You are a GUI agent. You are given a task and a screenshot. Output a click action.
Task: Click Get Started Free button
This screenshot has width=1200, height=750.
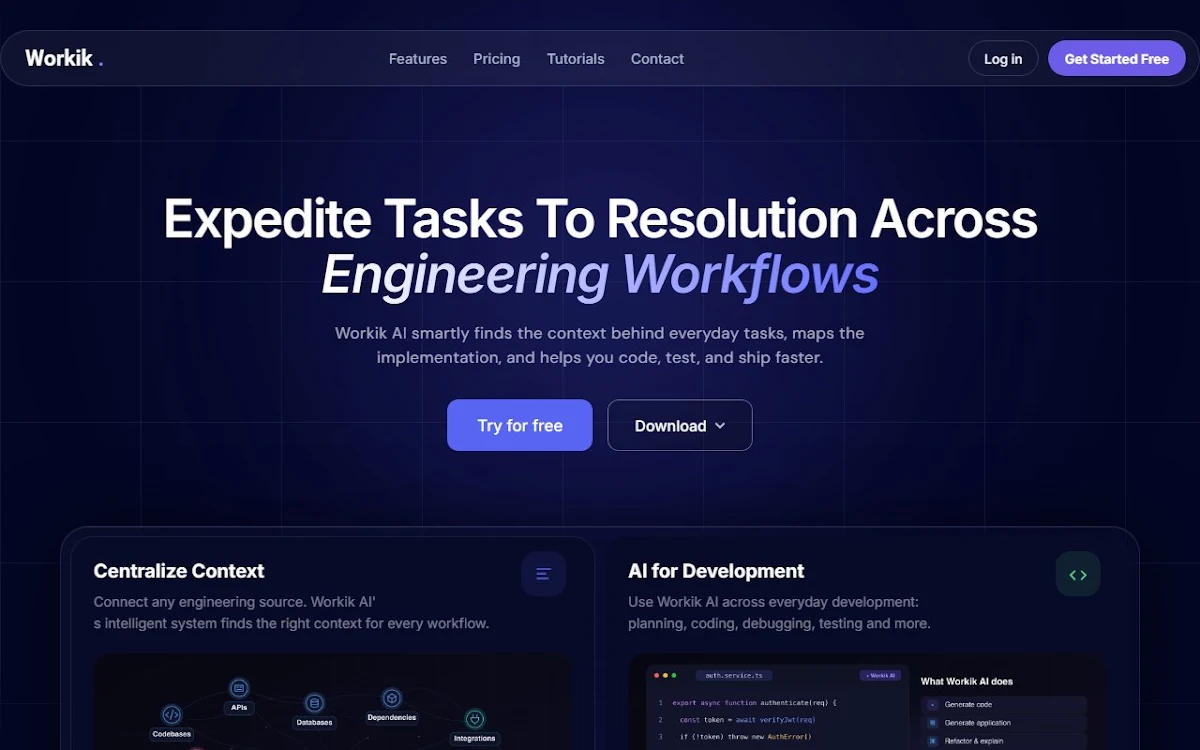coord(1116,58)
